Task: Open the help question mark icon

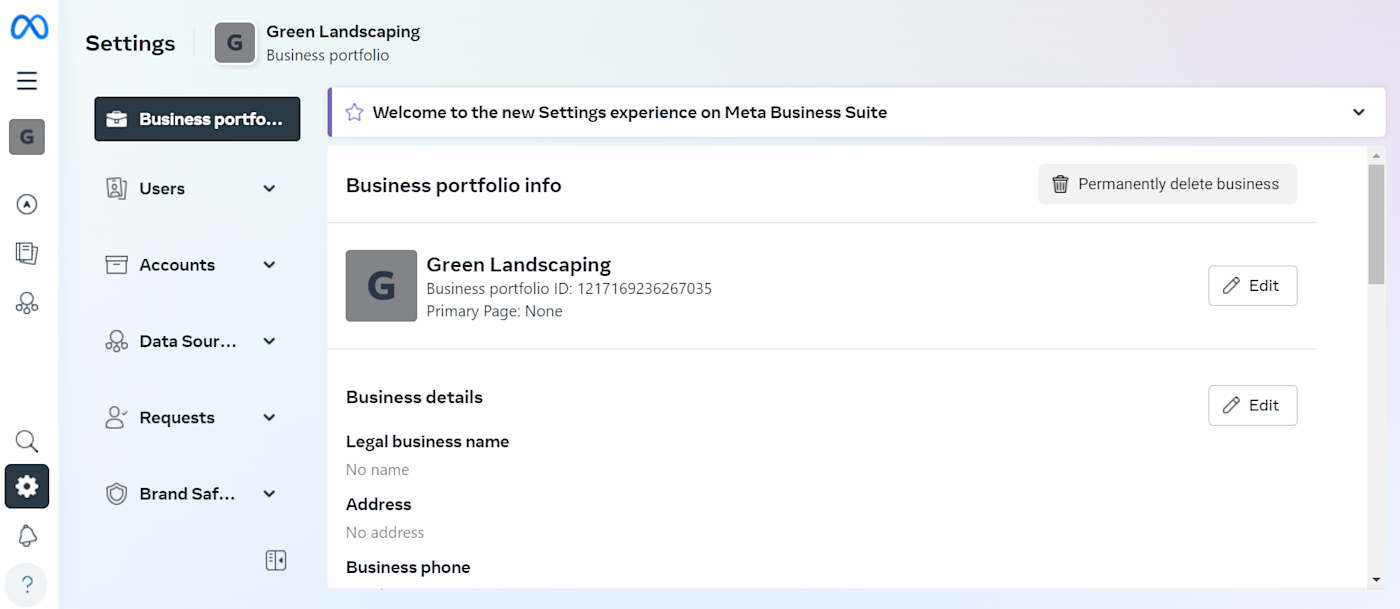Action: (x=27, y=585)
